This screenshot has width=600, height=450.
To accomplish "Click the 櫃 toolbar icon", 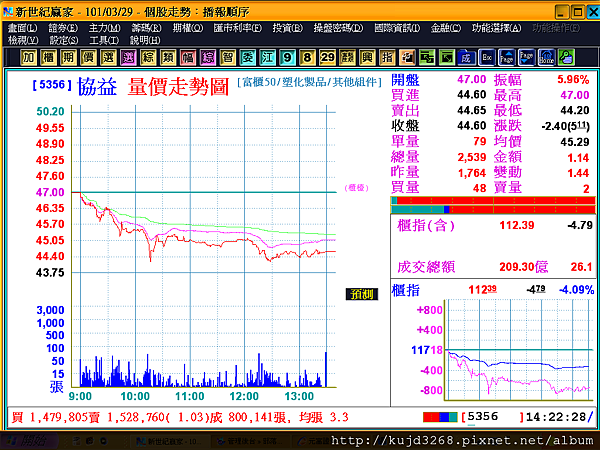I will pyautogui.click(x=48, y=58).
